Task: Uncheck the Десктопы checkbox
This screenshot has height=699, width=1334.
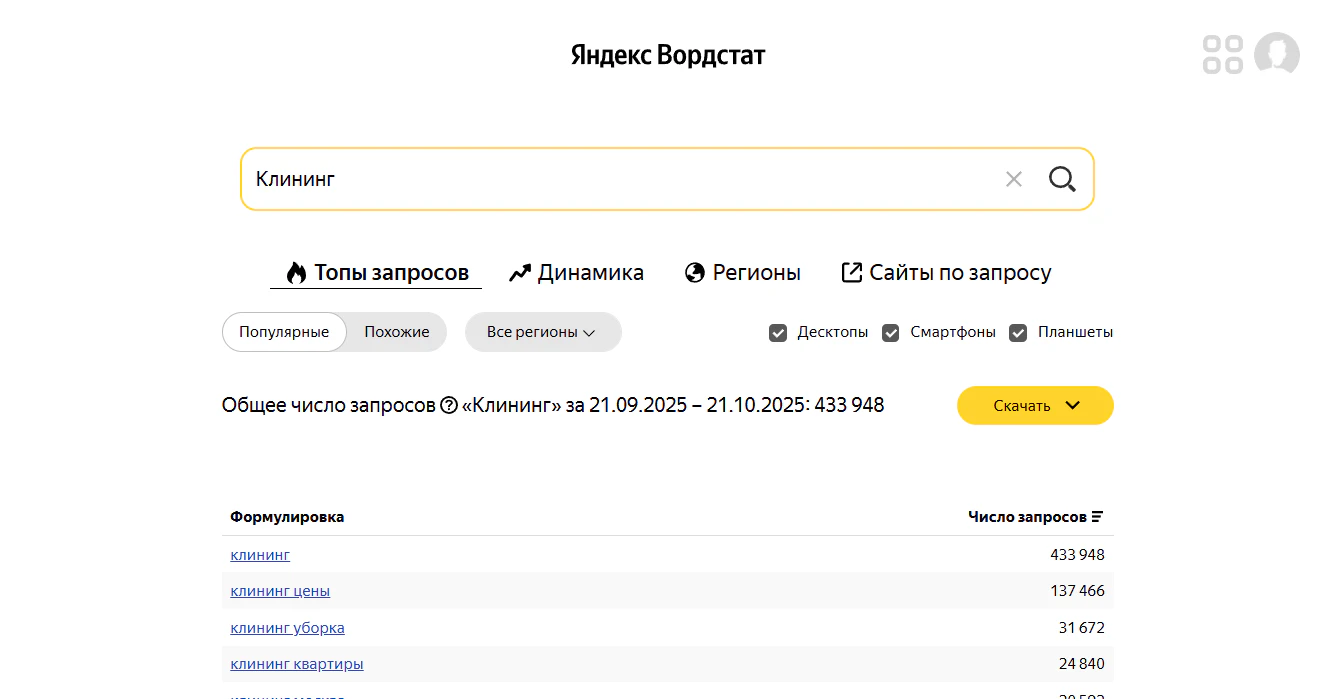Action: 778,333
